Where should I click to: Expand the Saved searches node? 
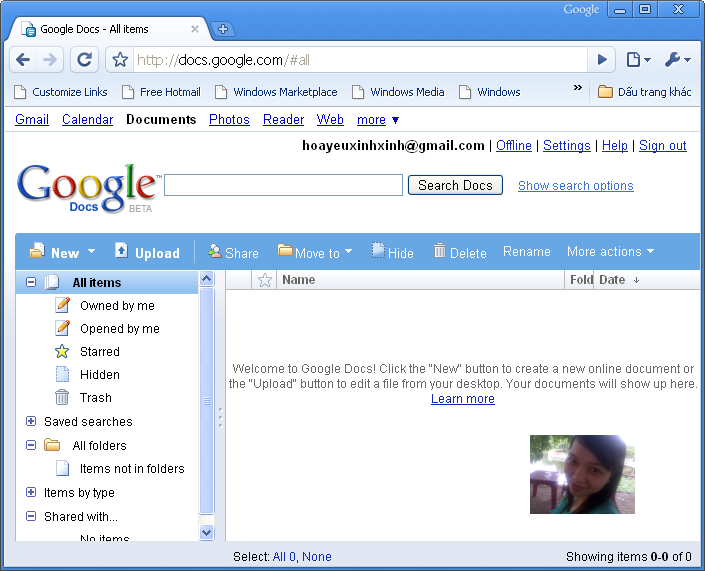pyautogui.click(x=31, y=421)
